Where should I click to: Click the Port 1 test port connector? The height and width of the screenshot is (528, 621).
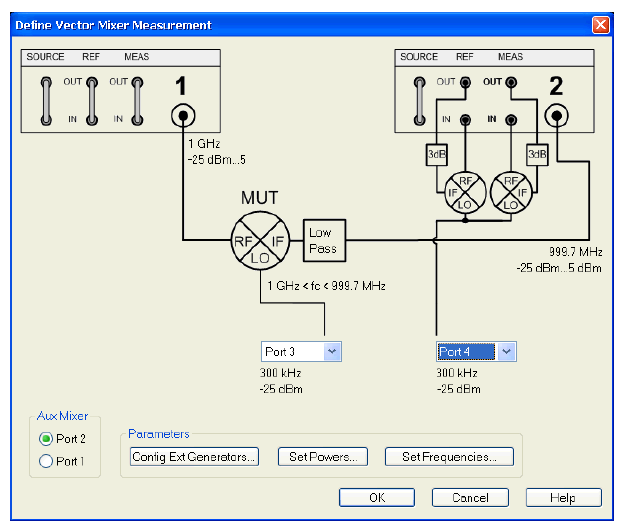pyautogui.click(x=183, y=116)
